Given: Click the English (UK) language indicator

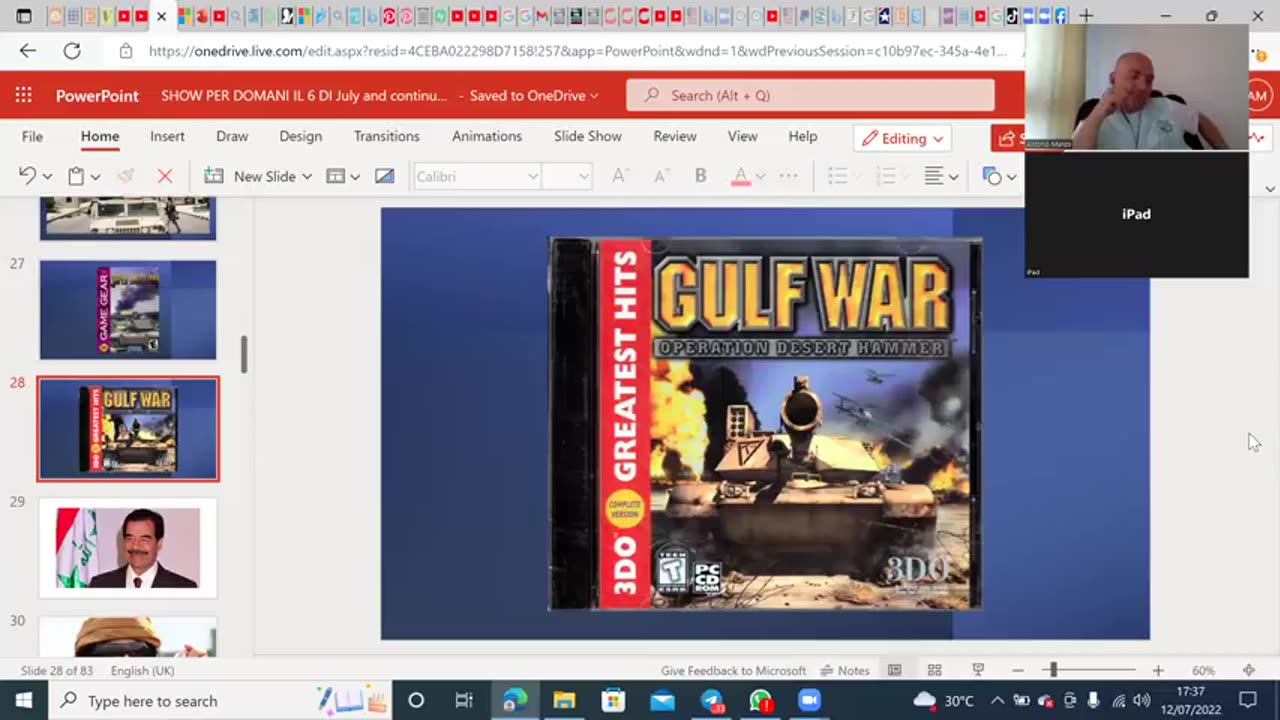Looking at the screenshot, I should point(142,670).
